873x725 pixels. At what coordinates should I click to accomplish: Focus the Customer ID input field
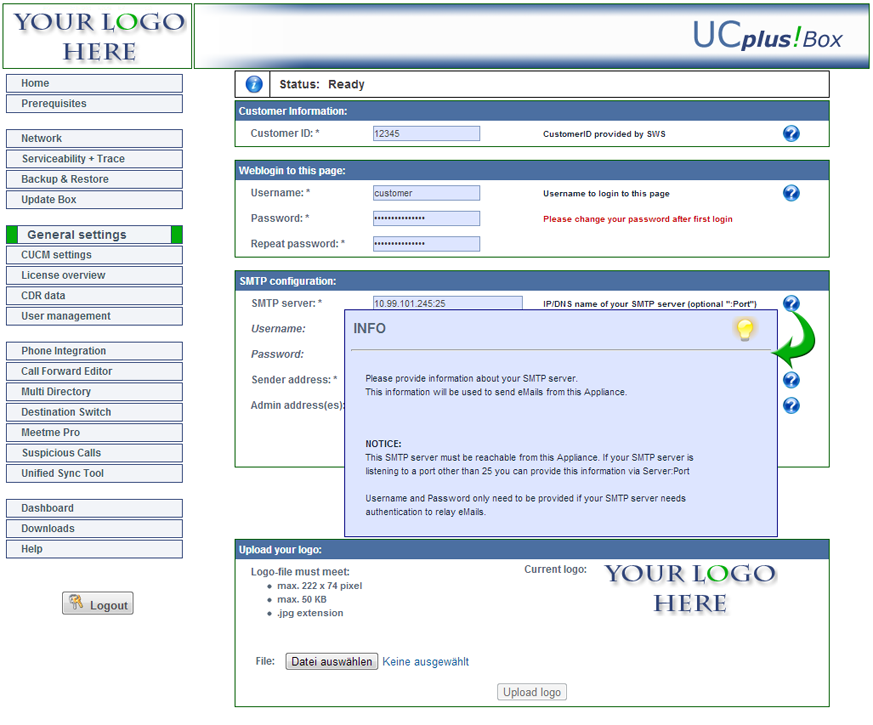(x=426, y=134)
